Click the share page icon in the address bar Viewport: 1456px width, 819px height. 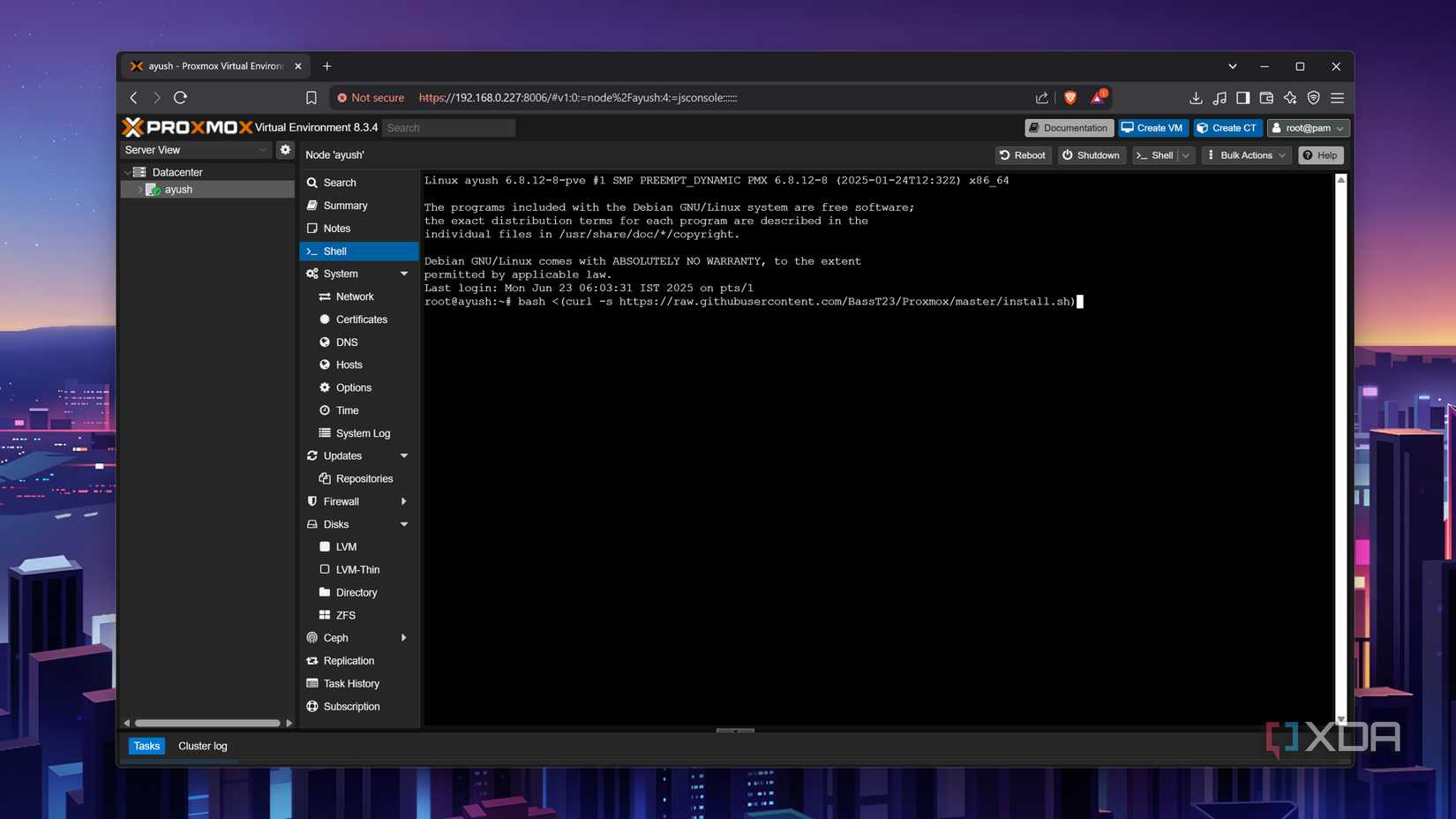(x=1041, y=98)
